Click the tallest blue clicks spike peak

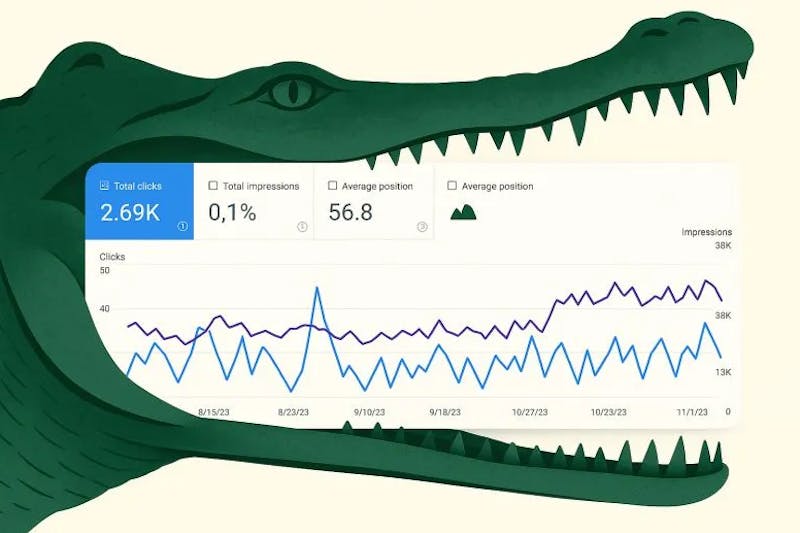tap(317, 288)
